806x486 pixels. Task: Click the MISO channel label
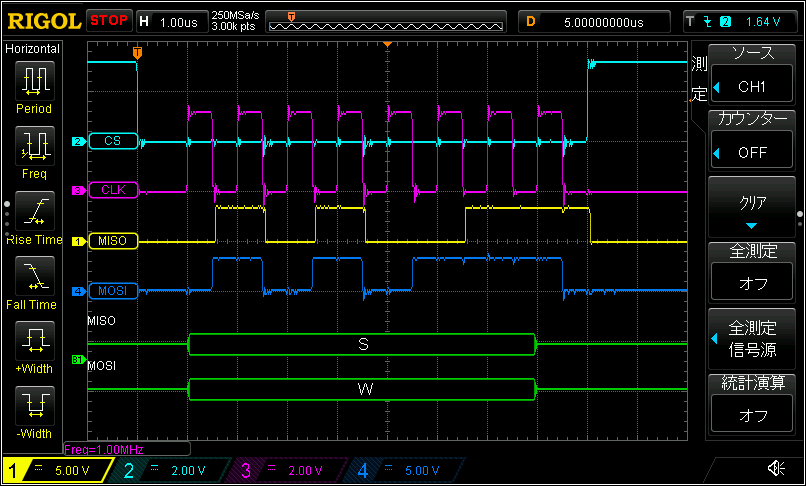(x=113, y=241)
